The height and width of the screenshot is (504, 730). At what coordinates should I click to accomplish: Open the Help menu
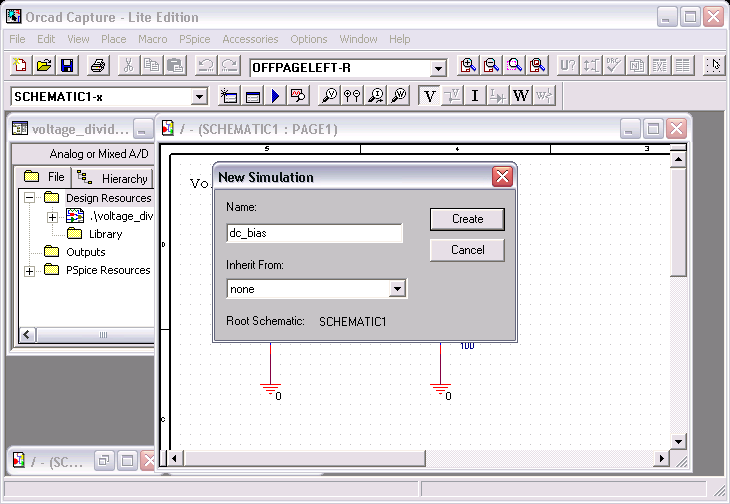point(400,39)
